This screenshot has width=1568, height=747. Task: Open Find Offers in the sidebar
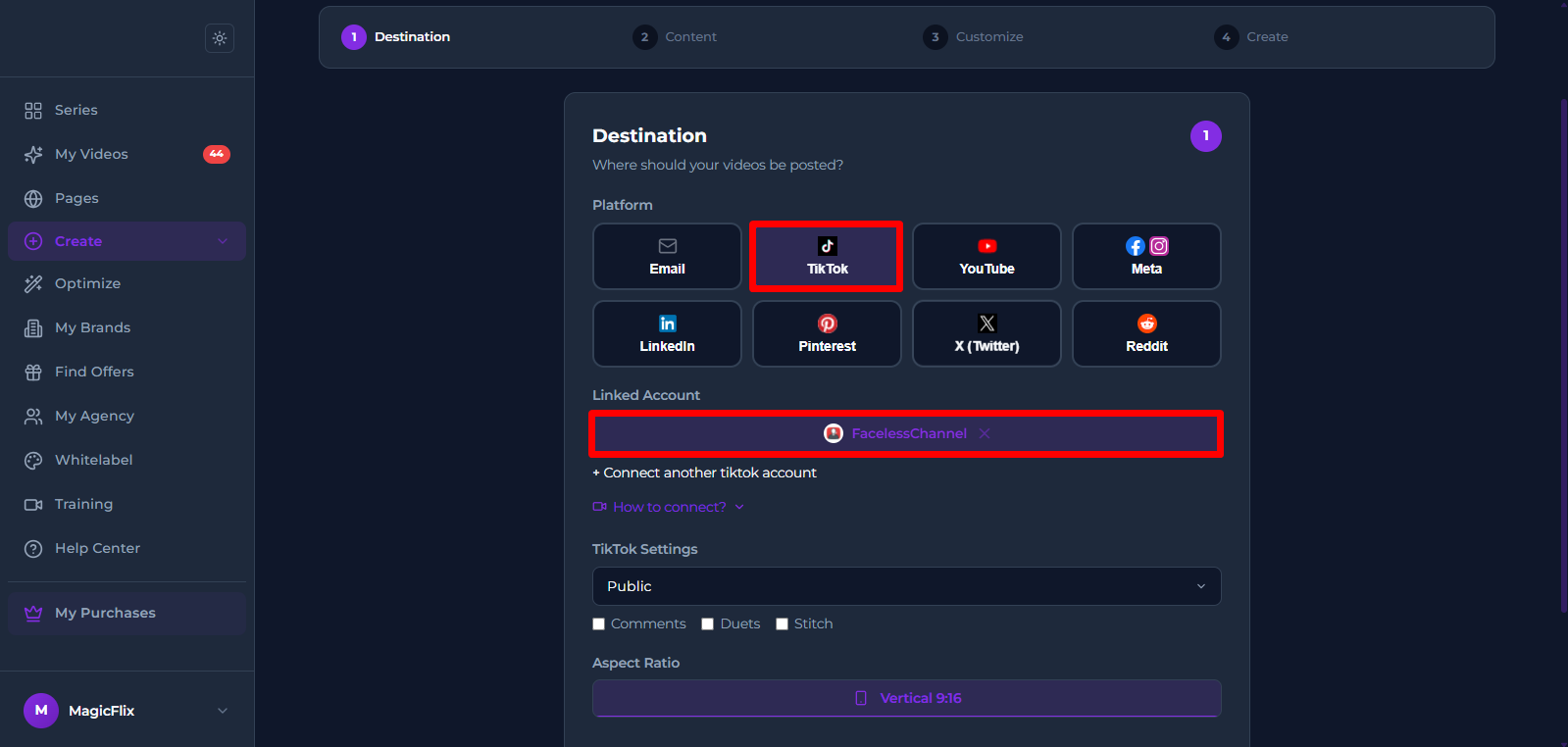tap(126, 373)
